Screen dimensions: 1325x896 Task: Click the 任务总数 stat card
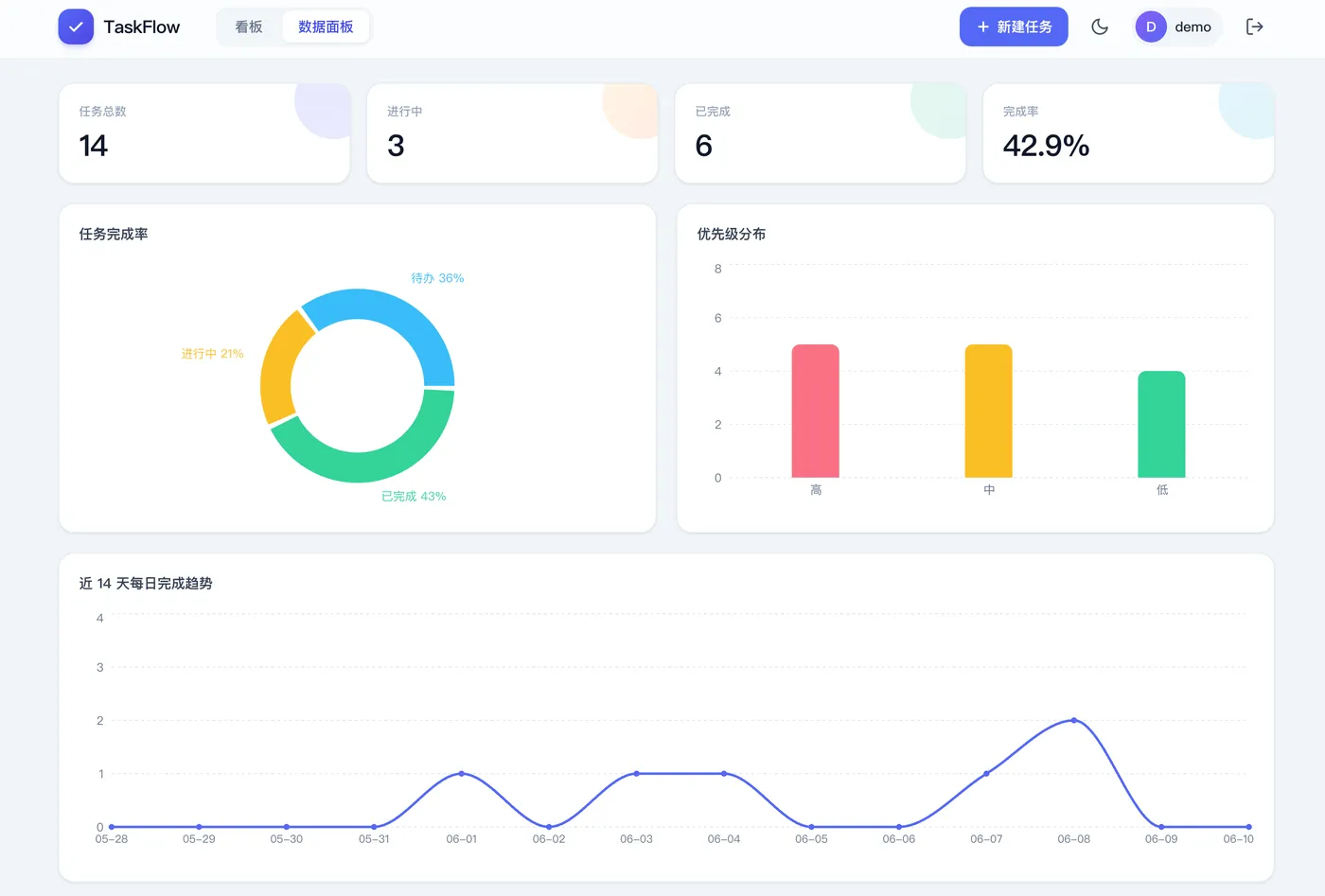204,132
